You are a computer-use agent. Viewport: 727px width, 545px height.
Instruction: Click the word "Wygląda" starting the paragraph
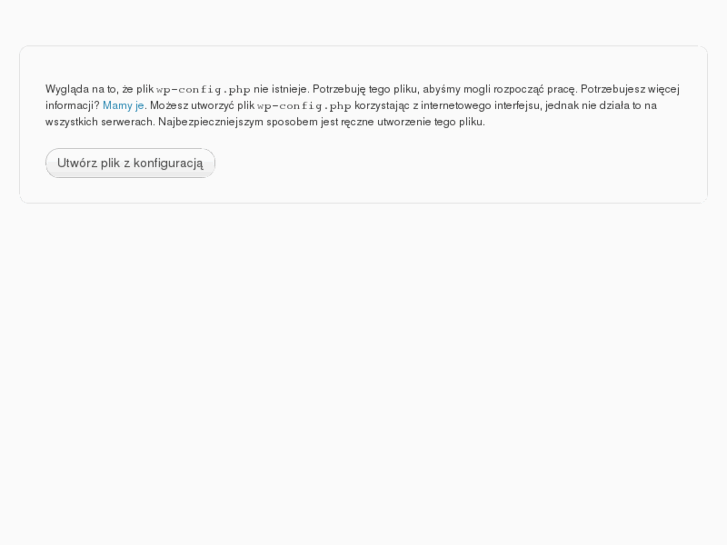[67, 89]
